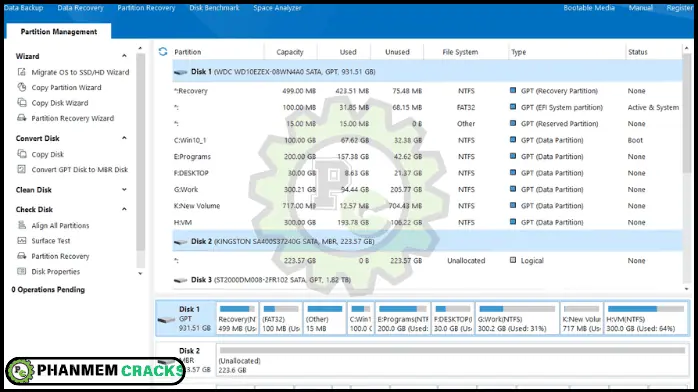Select Disk 2 (Unallocated) 223.6 GB block
Image resolution: width=698 pixels, height=392 pixels.
[452, 360]
